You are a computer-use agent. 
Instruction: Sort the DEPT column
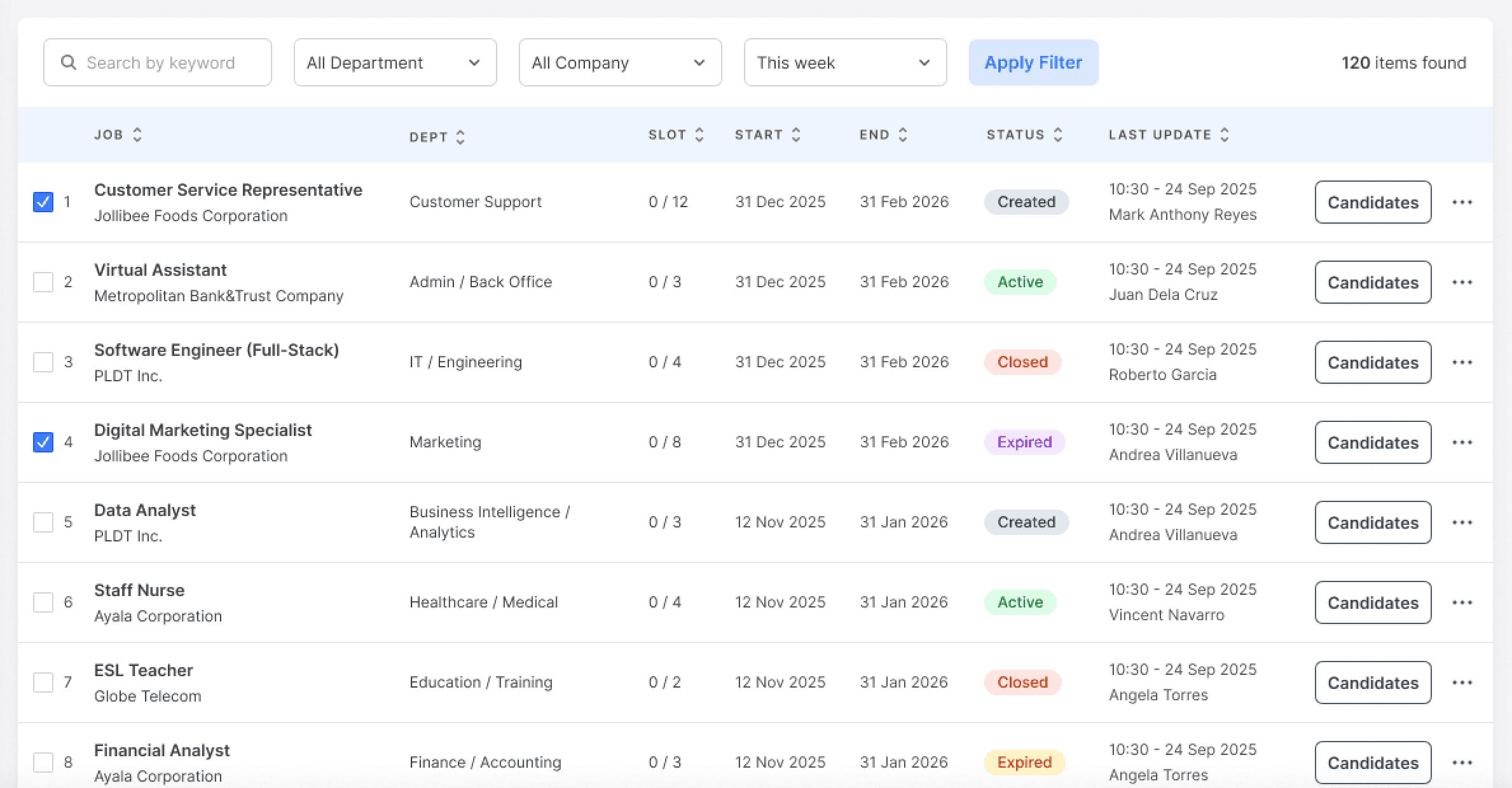point(460,137)
